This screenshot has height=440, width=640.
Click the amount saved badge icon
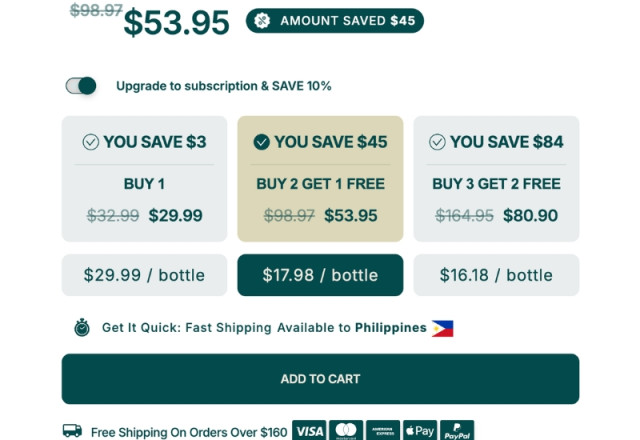point(262,21)
